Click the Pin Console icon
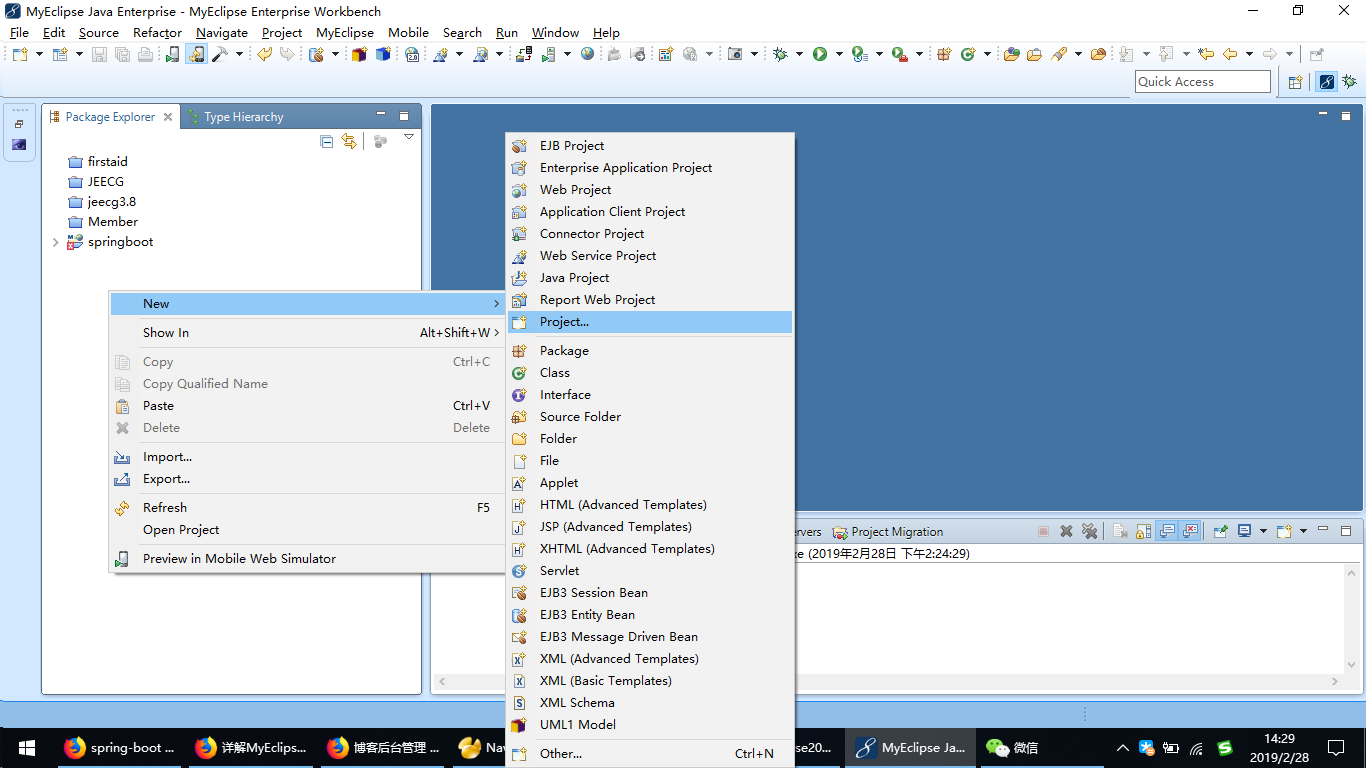Image resolution: width=1366 pixels, height=768 pixels. pyautogui.click(x=1220, y=531)
